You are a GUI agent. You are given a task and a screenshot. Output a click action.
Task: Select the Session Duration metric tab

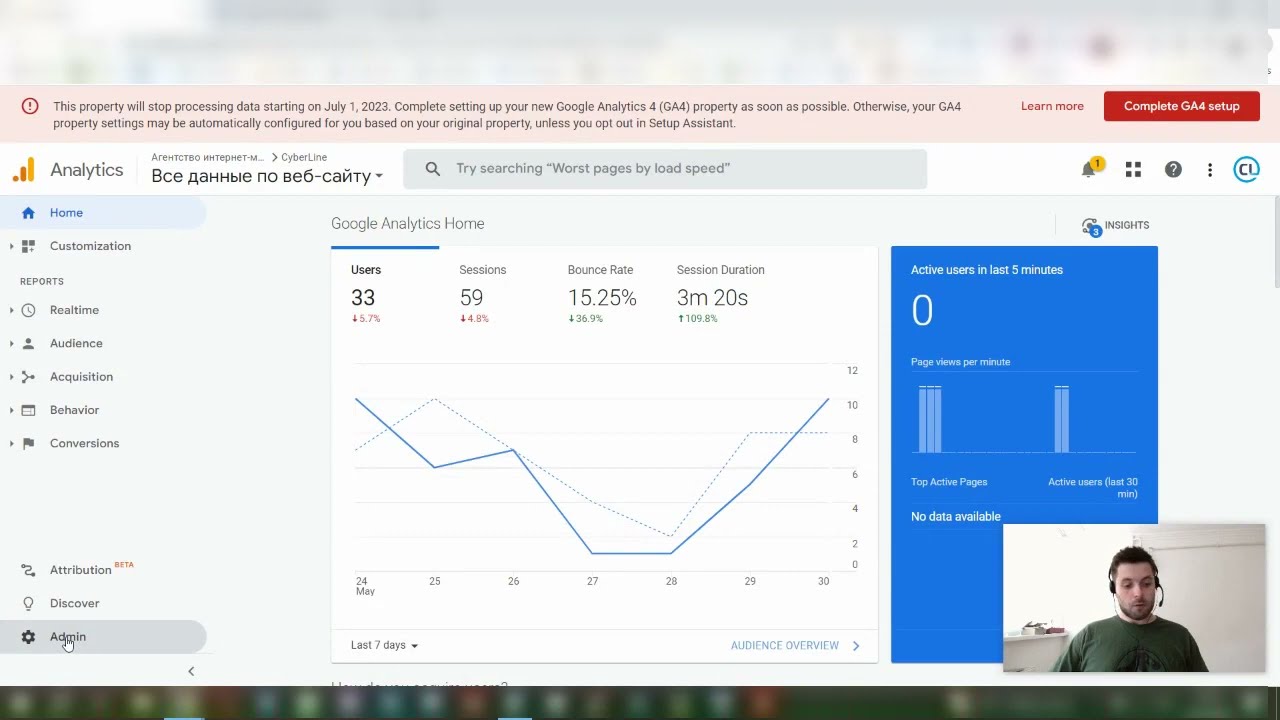[x=720, y=292]
